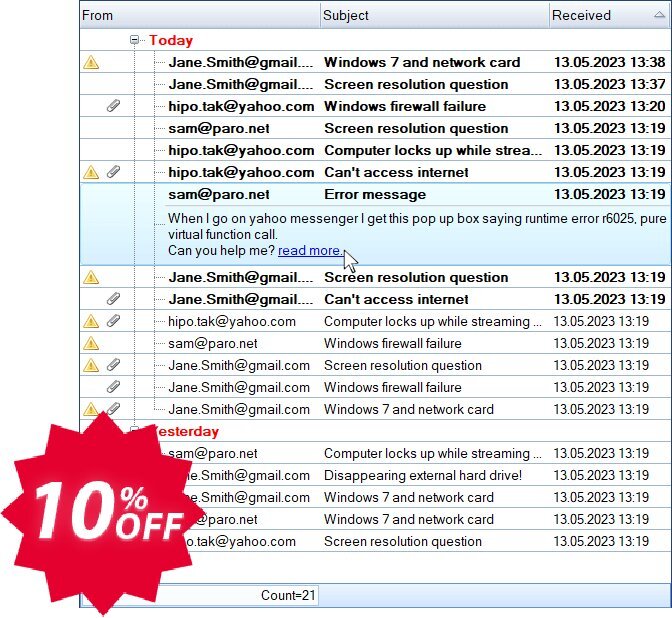
Task: Click the paperclip on the read Jane.Smith@gmail.com Screen resolution email
Action: 113,365
